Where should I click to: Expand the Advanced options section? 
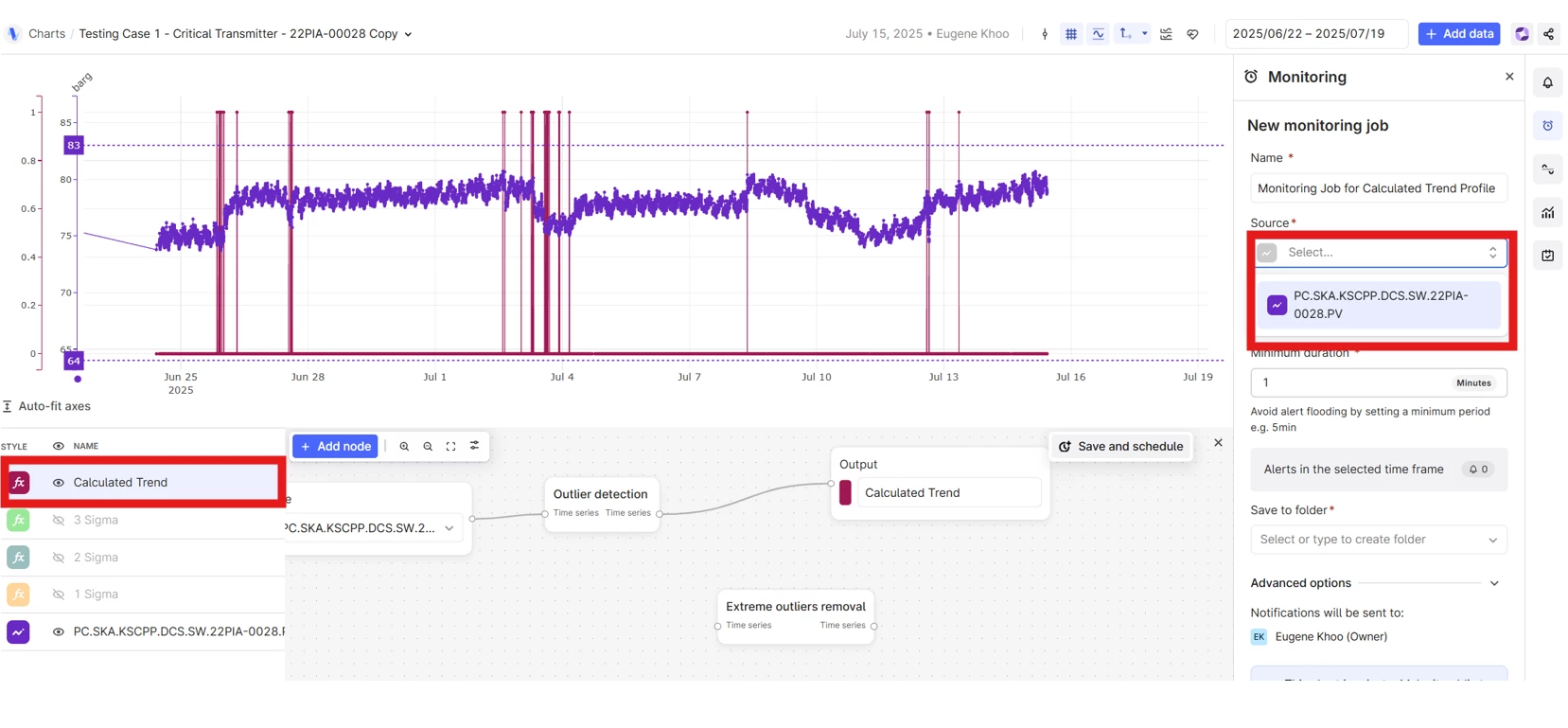coord(1494,583)
